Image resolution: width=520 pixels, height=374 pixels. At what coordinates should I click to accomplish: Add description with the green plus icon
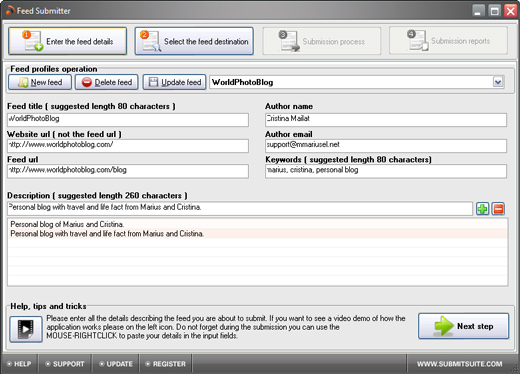click(x=482, y=209)
